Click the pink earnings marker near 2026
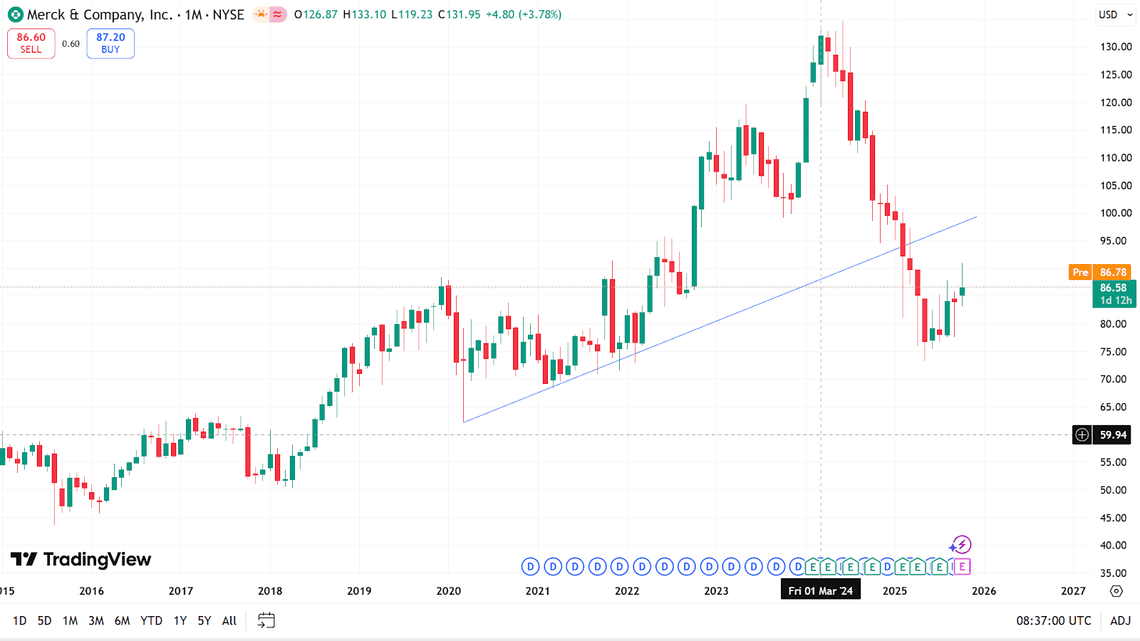 click(961, 567)
